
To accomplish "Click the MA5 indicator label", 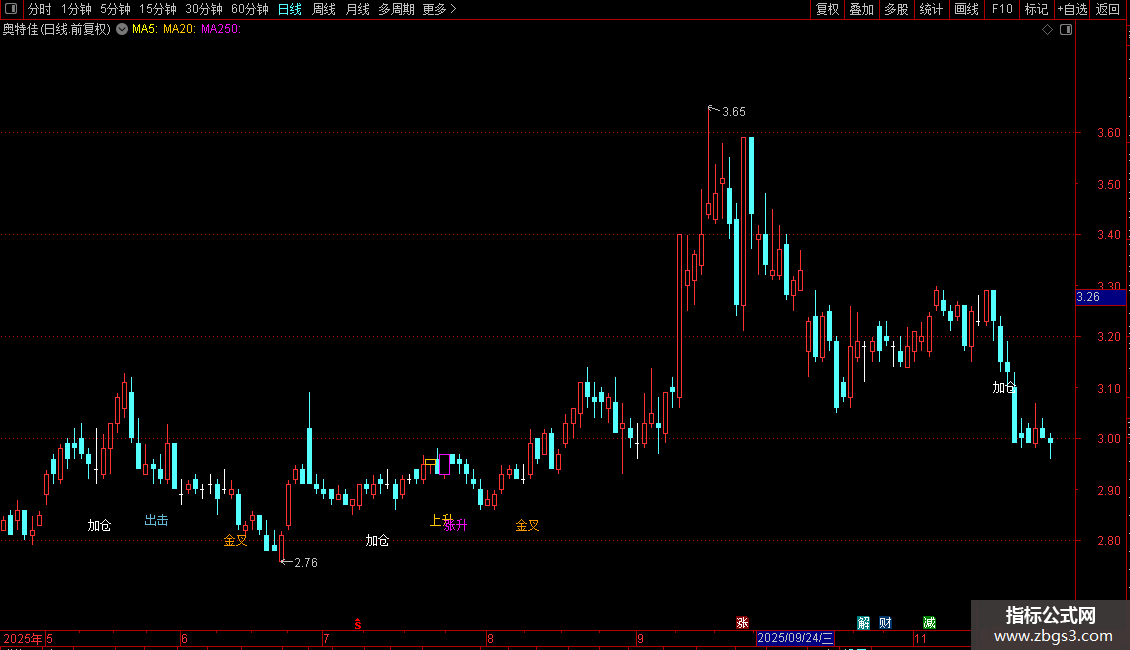I will pyautogui.click(x=144, y=29).
